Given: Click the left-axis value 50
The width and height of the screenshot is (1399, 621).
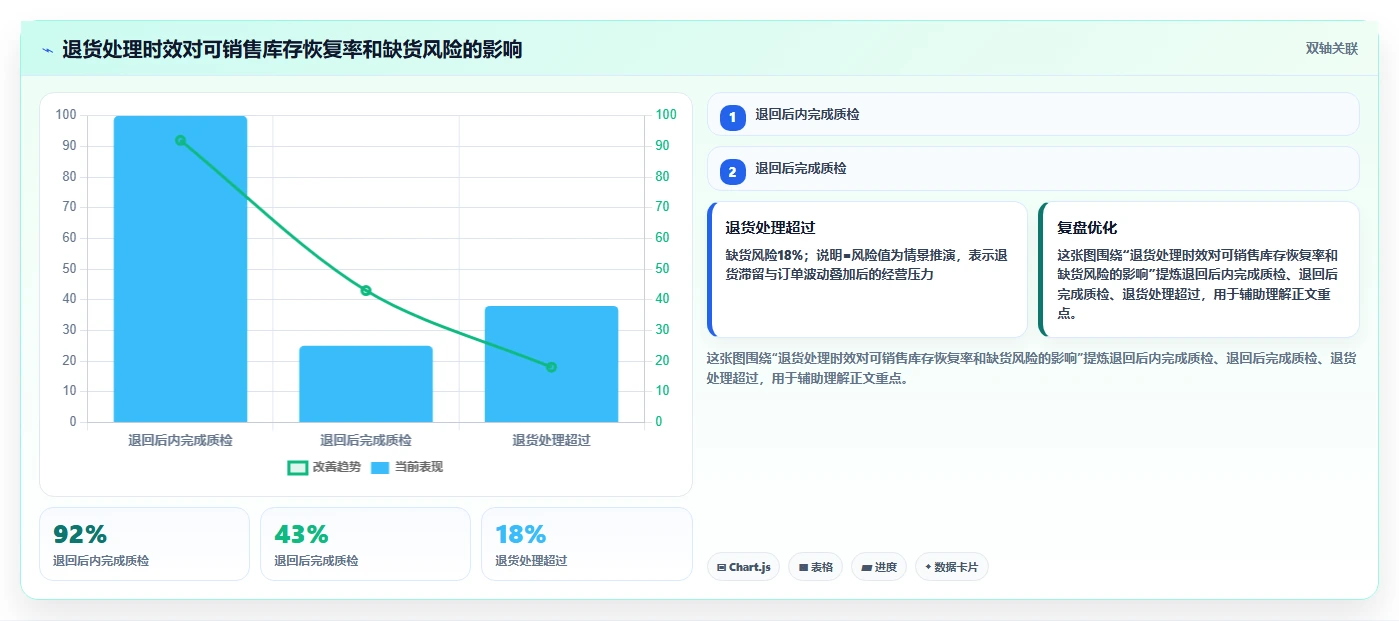Looking at the screenshot, I should click(x=69, y=268).
